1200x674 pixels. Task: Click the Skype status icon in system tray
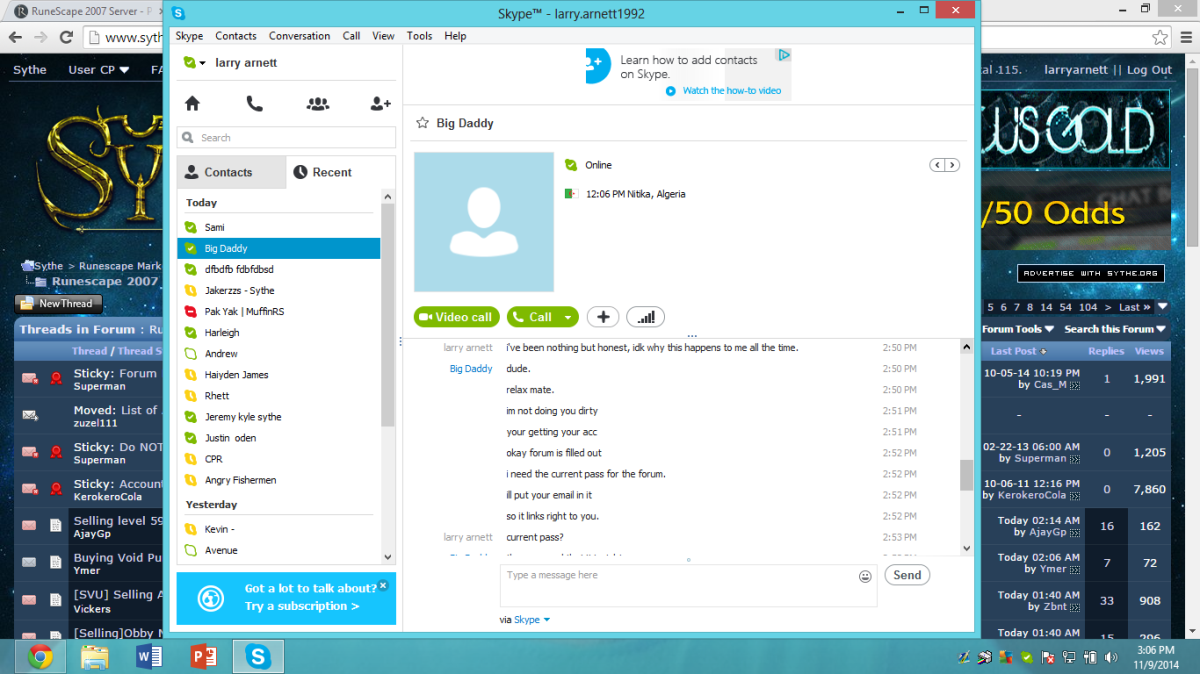pos(1026,657)
